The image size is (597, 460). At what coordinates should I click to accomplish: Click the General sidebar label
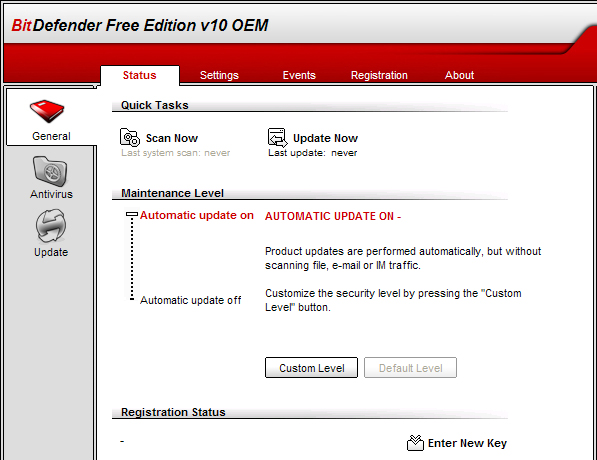click(x=51, y=136)
